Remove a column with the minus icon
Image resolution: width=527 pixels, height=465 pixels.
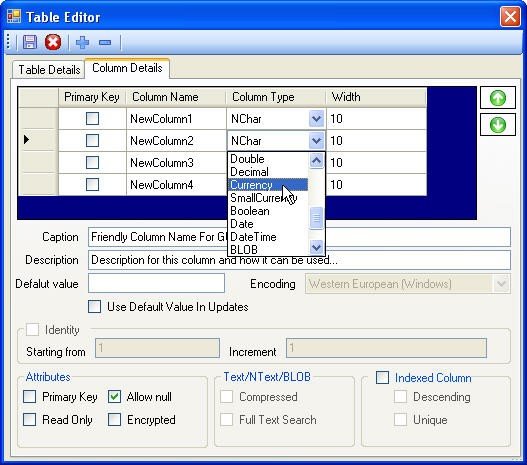tap(105, 43)
